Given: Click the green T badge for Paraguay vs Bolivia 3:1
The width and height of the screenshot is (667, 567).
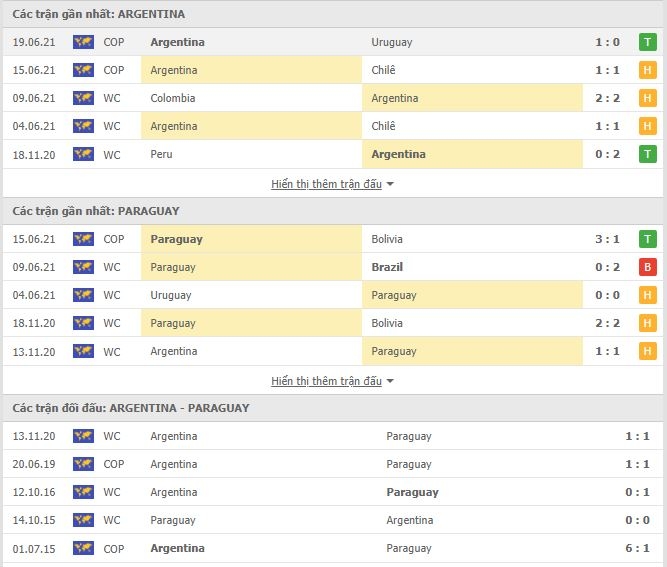Looking at the screenshot, I should click(647, 239).
